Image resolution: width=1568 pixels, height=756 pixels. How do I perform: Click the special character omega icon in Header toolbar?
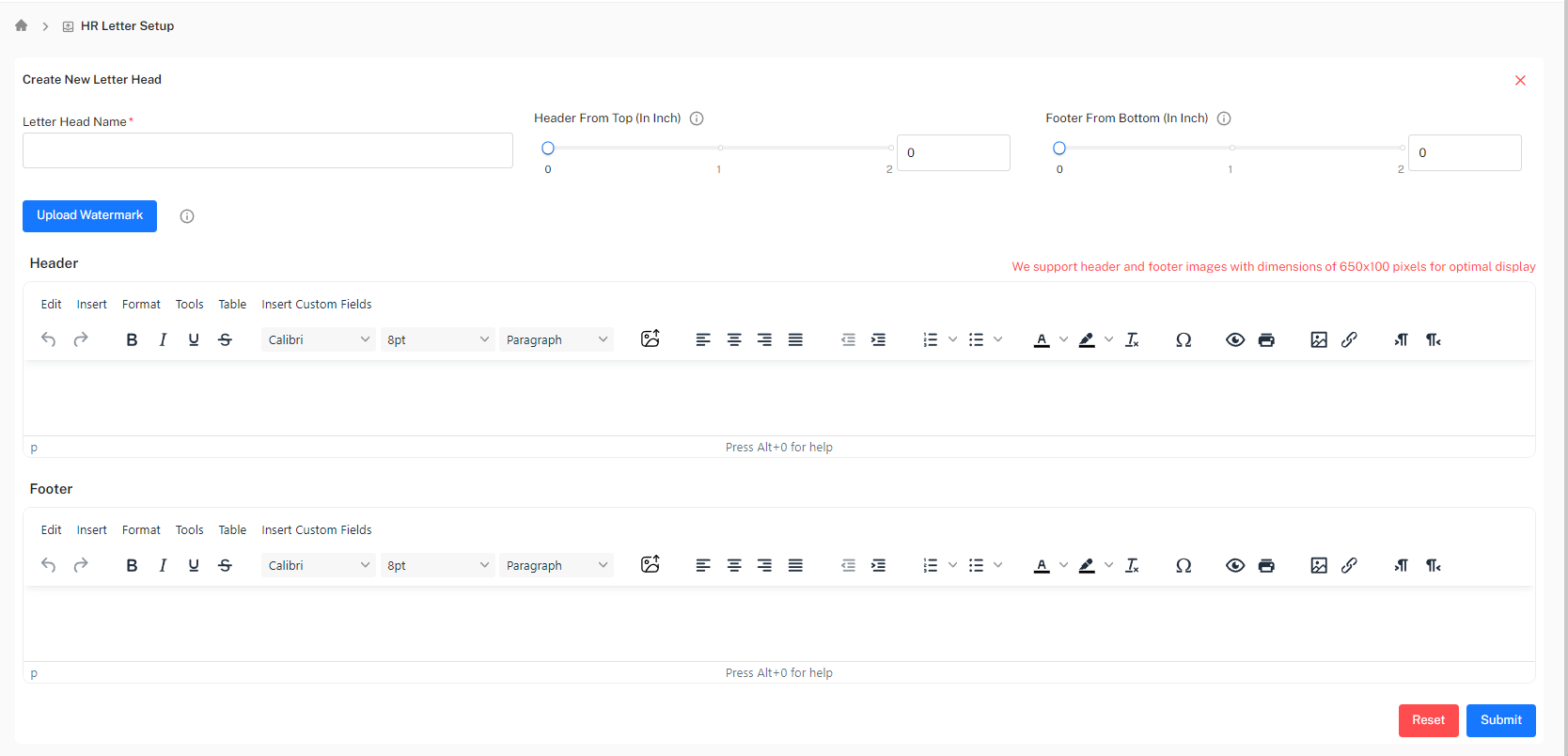[x=1184, y=339]
